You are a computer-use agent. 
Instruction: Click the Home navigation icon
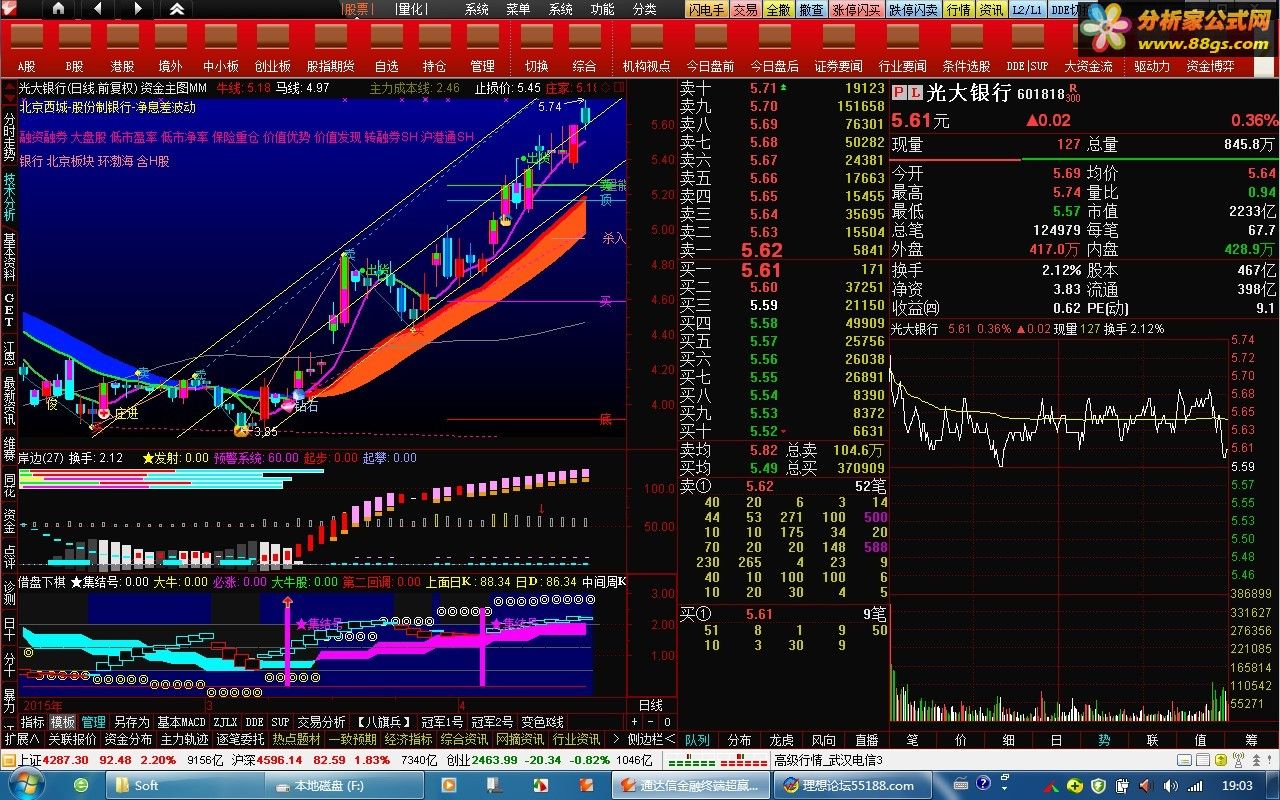click(58, 9)
